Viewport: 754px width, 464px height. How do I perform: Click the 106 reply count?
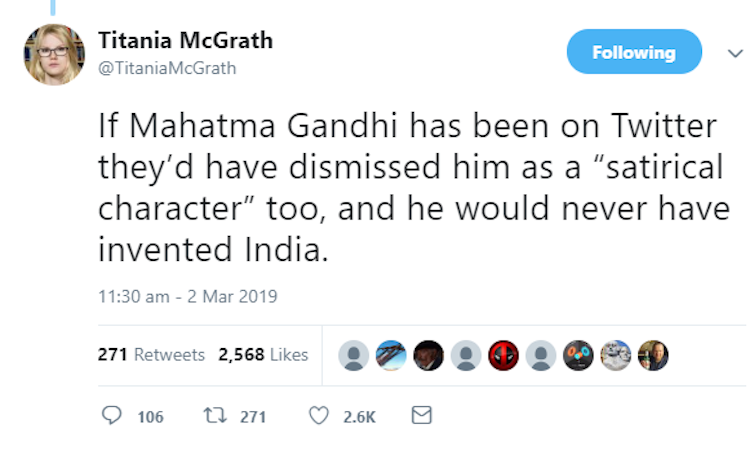pos(150,417)
